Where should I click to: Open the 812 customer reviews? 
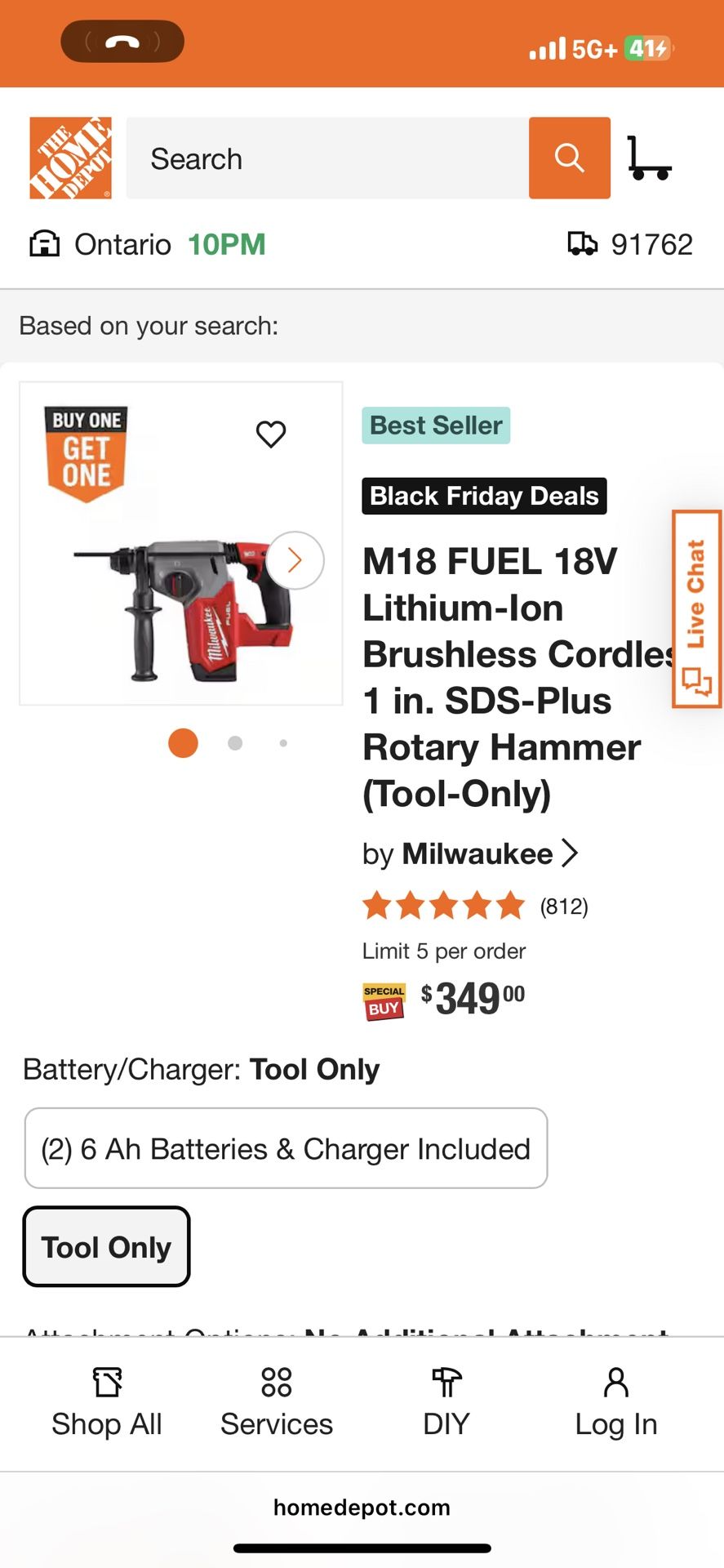[564, 906]
